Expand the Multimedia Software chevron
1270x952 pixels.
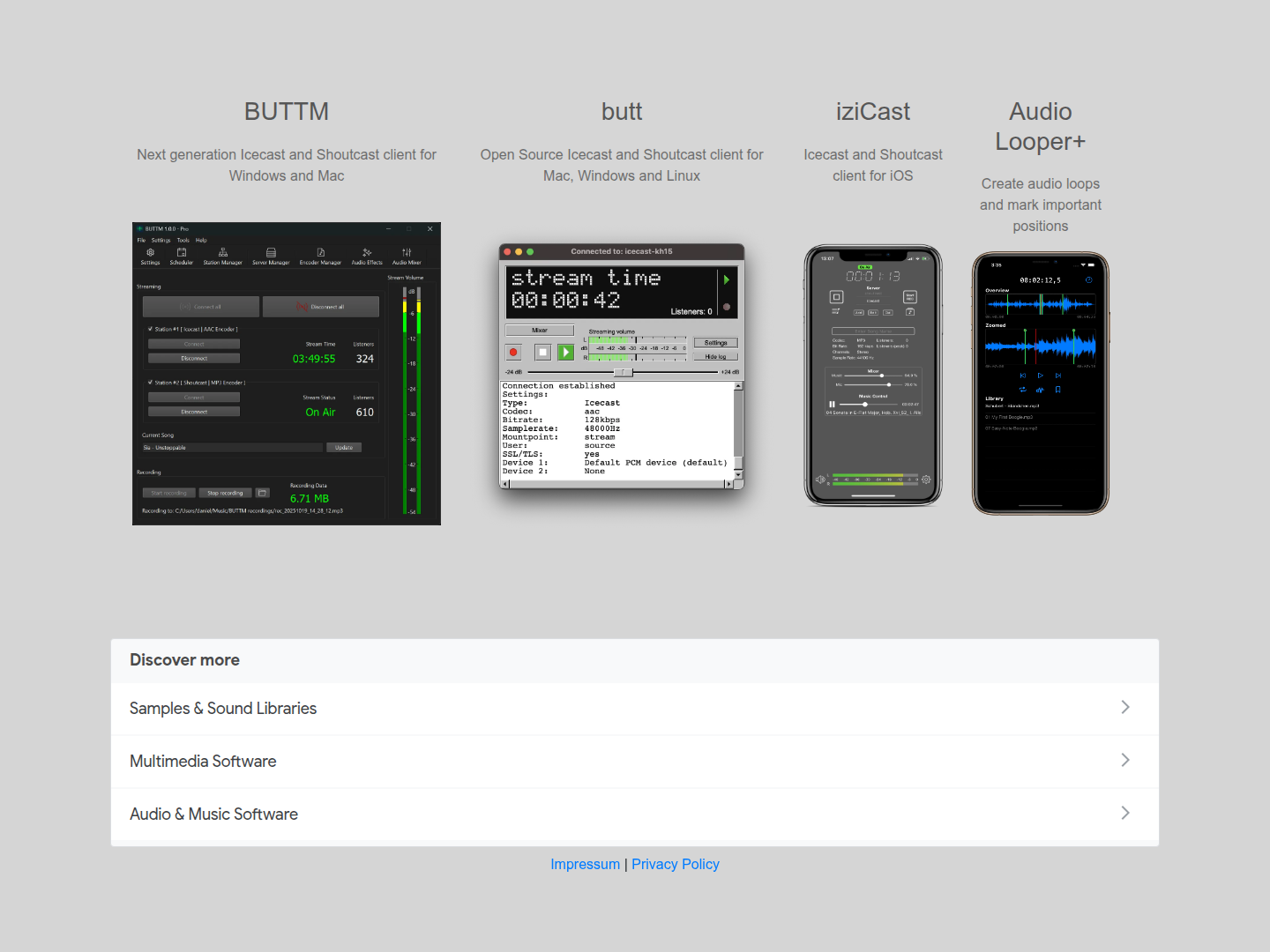tap(1125, 760)
